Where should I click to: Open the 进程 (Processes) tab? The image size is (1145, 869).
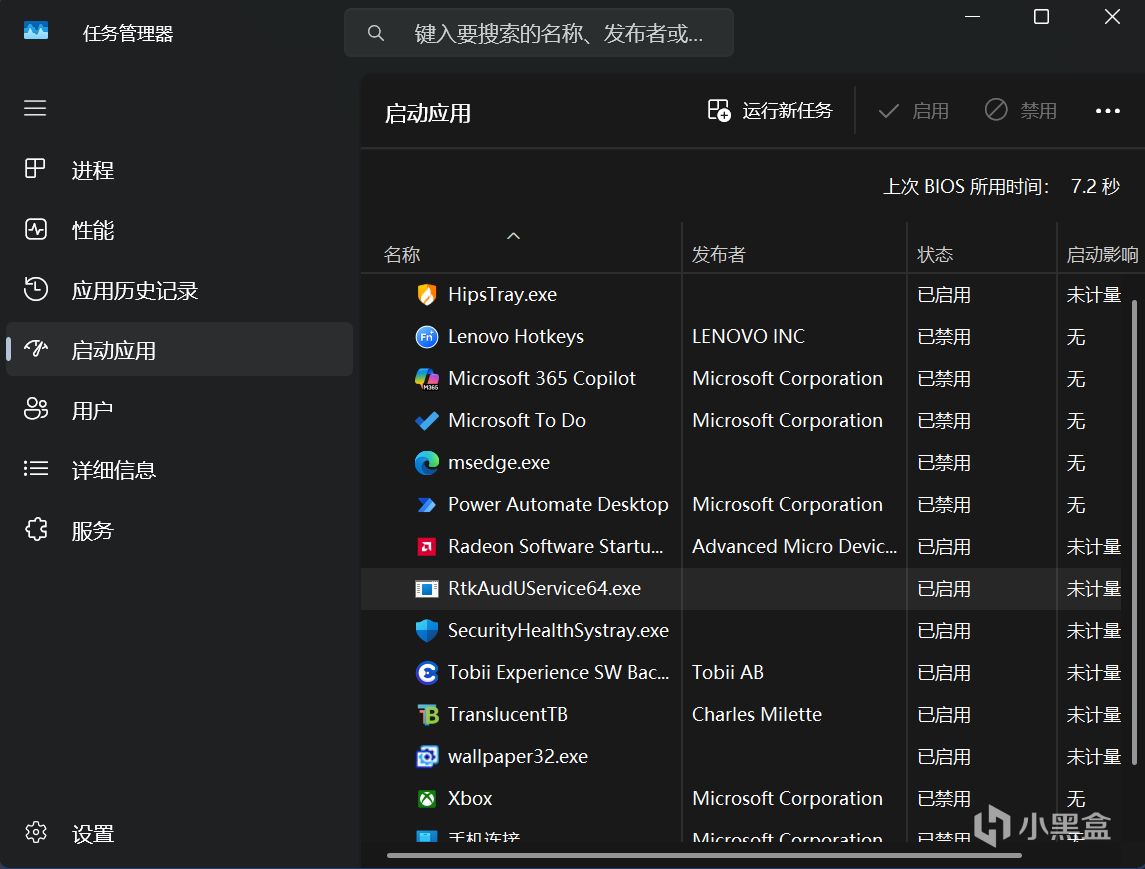[x=92, y=171]
